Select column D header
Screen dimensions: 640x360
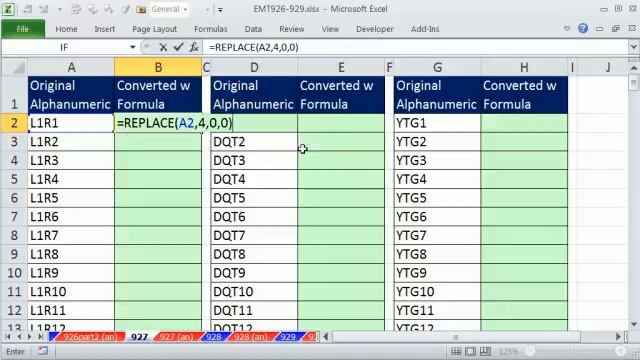pyautogui.click(x=254, y=67)
